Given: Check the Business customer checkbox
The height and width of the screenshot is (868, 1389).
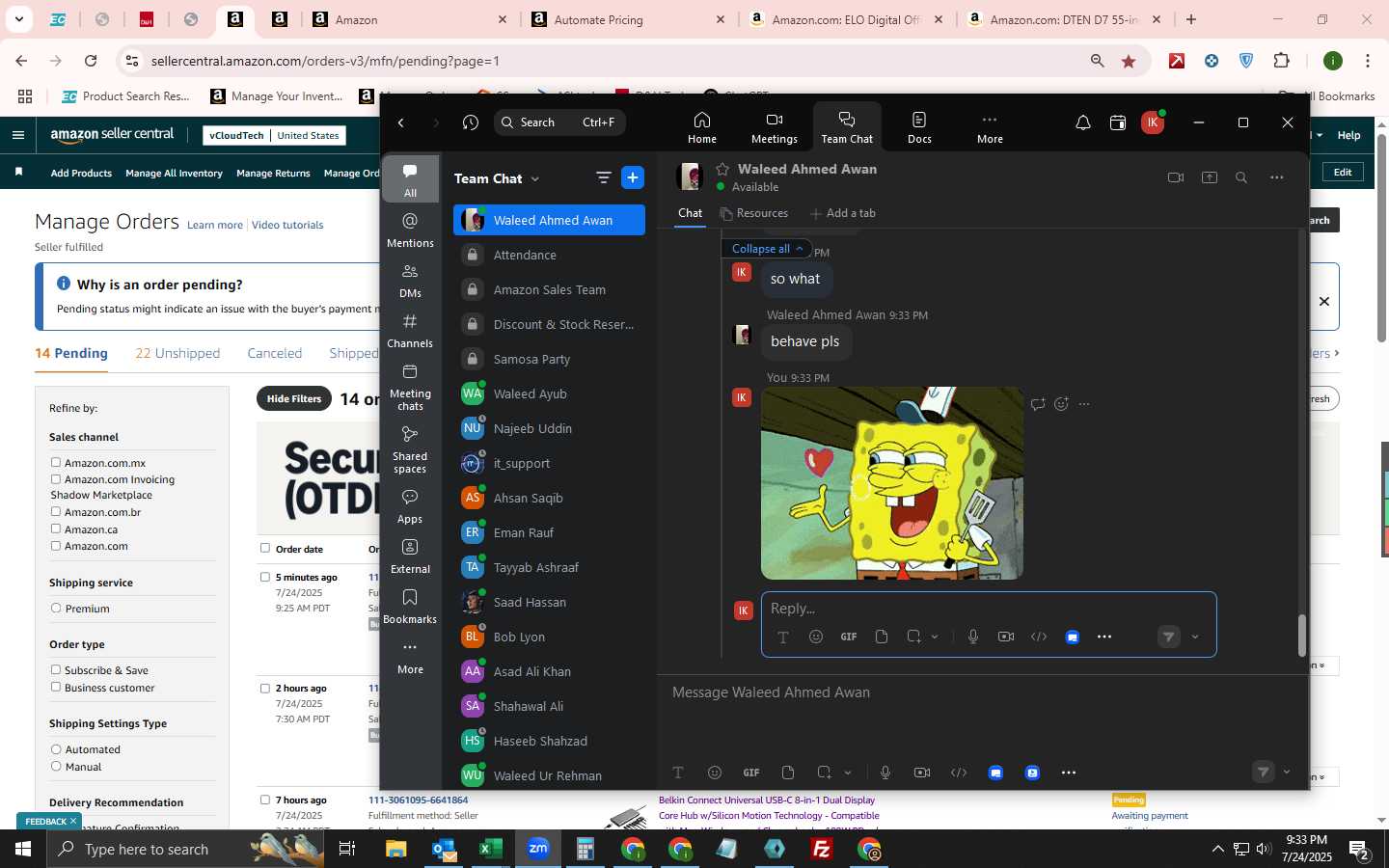Looking at the screenshot, I should [56, 688].
